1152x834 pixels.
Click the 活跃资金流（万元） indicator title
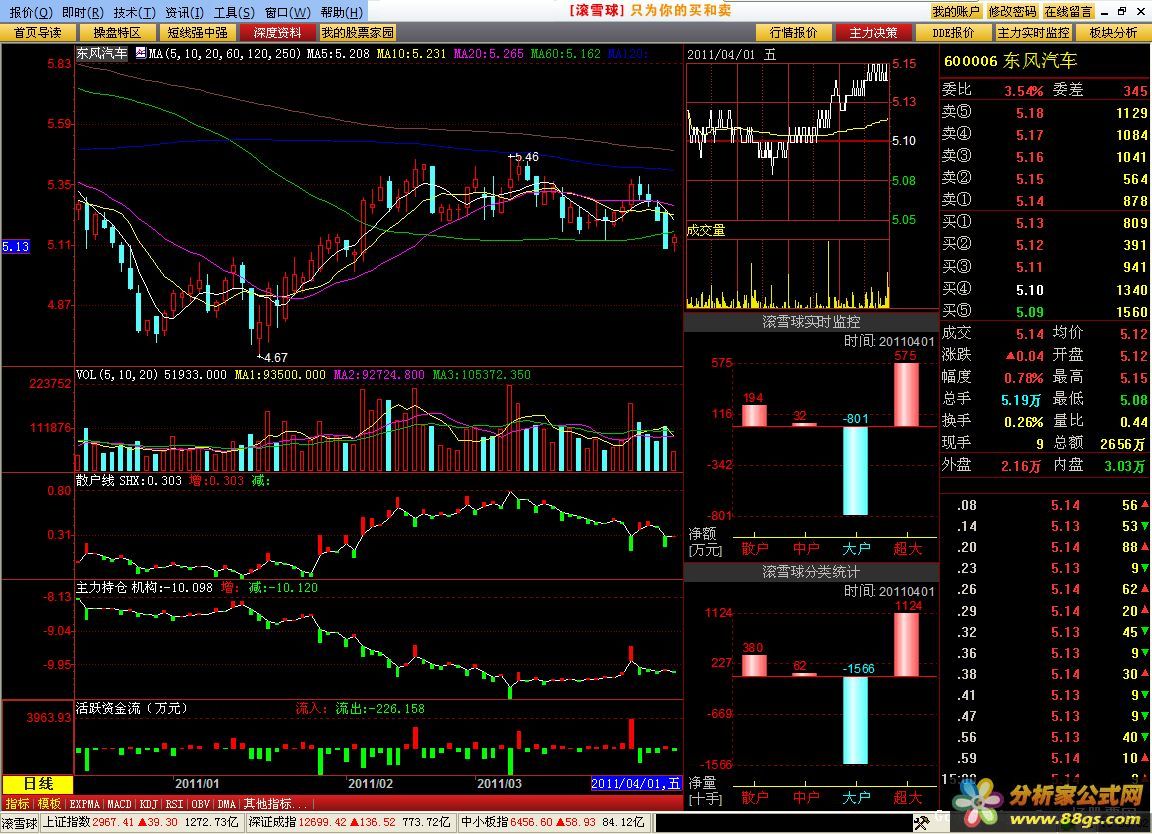(x=132, y=708)
